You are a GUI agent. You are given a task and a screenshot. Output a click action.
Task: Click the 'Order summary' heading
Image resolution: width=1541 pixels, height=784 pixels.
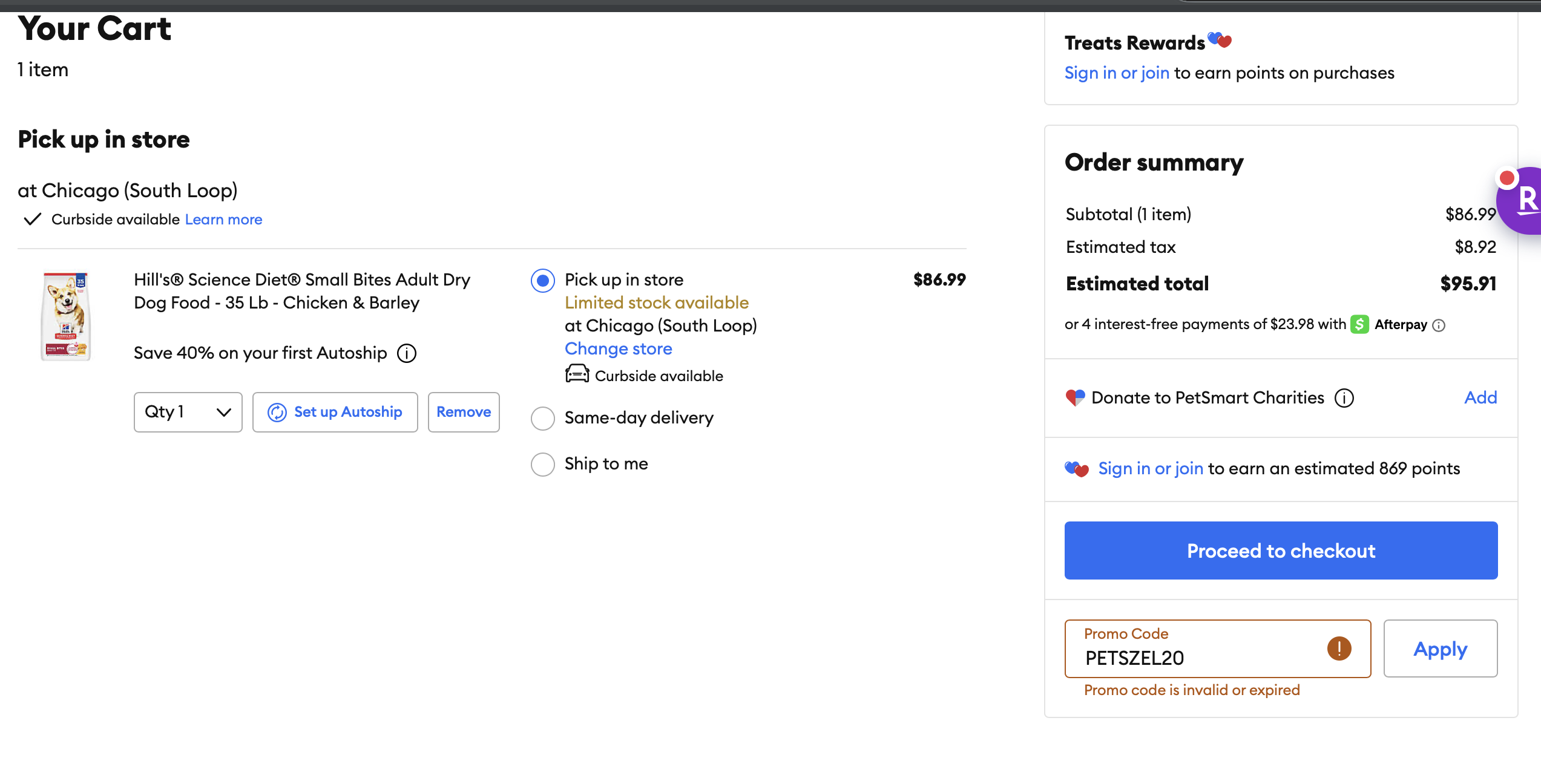click(x=1154, y=162)
